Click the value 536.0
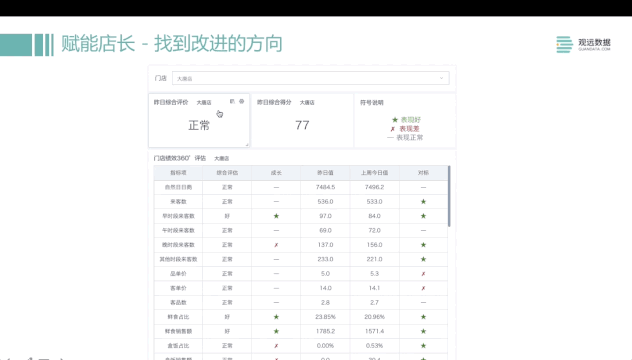The image size is (632, 360). pyautogui.click(x=325, y=202)
